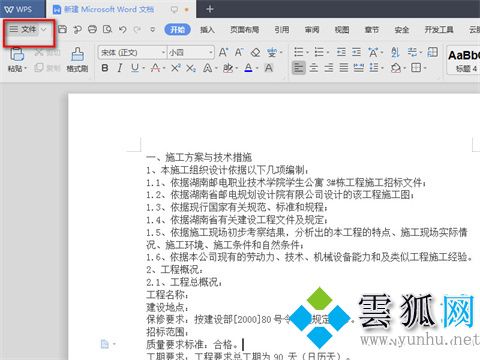
Task: Click the heading 一、施工方案与技术措施
Action: pyautogui.click(x=199, y=157)
